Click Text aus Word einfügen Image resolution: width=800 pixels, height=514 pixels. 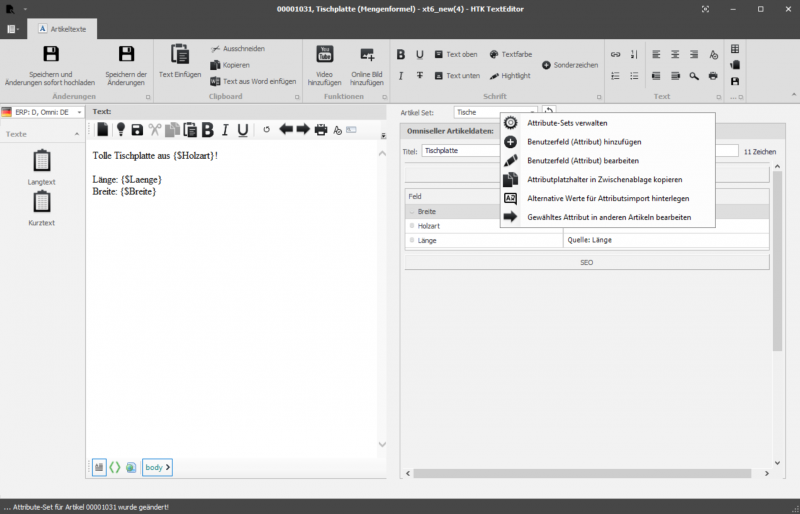click(258, 81)
